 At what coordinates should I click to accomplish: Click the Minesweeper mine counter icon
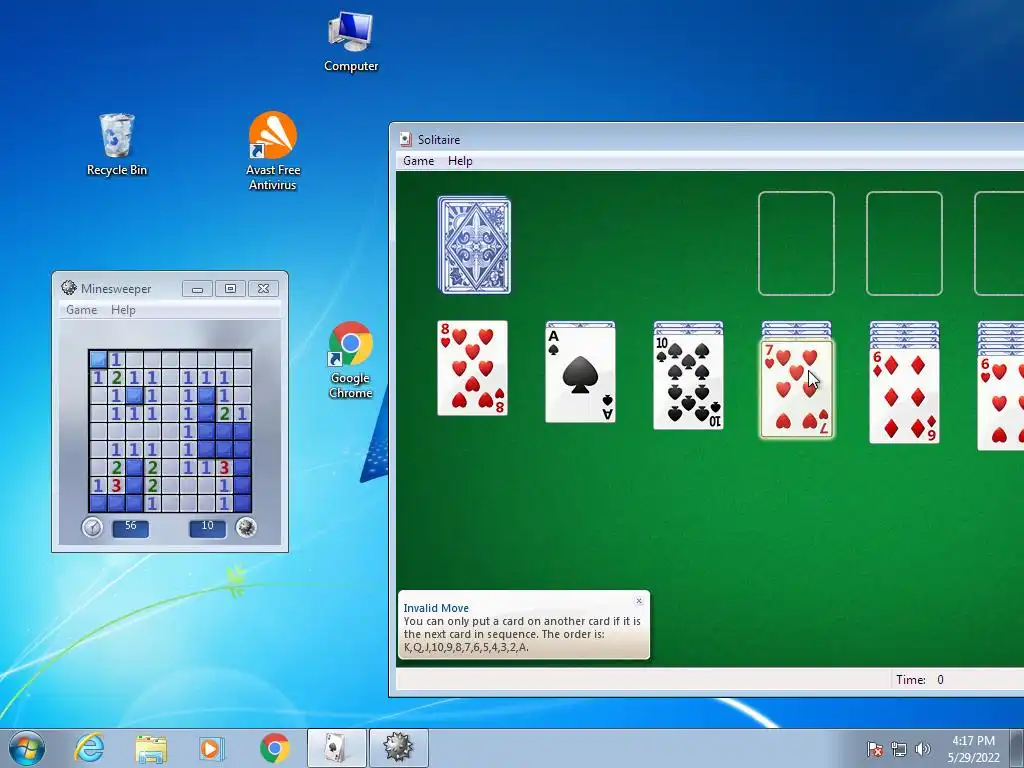coord(246,527)
